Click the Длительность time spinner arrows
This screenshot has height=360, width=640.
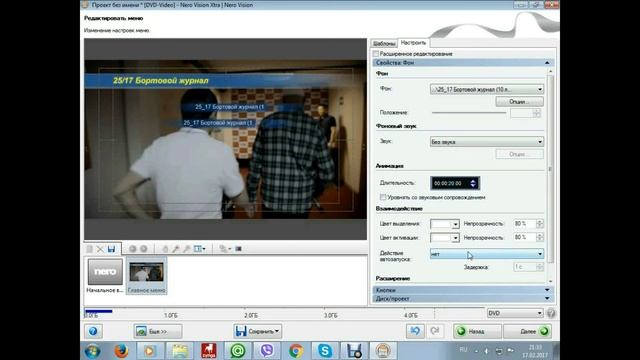[x=473, y=183]
